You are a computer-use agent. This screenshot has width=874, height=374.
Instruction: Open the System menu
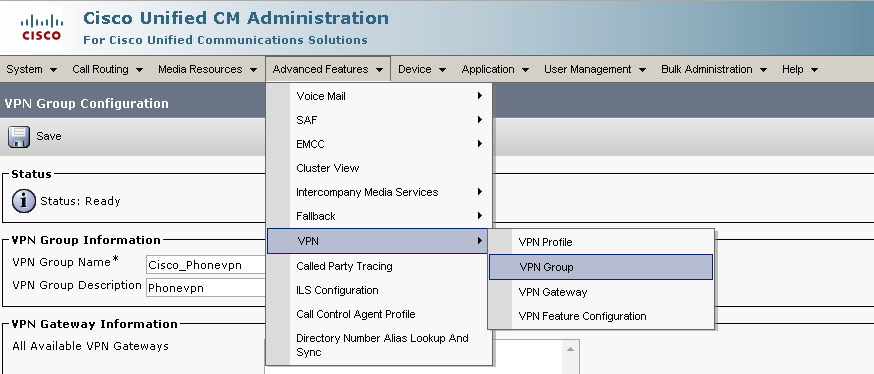pos(32,70)
